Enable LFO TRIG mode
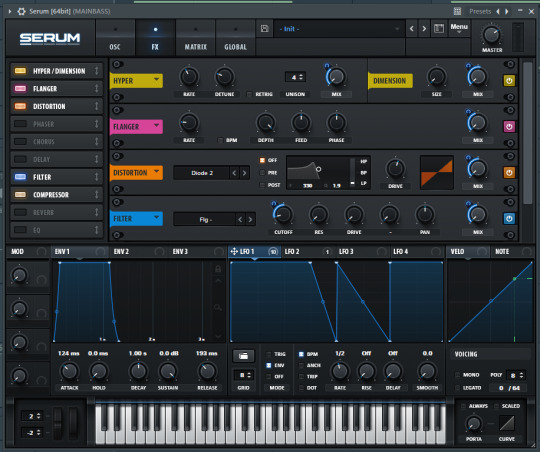This screenshot has height=452, width=540. pyautogui.click(x=269, y=354)
